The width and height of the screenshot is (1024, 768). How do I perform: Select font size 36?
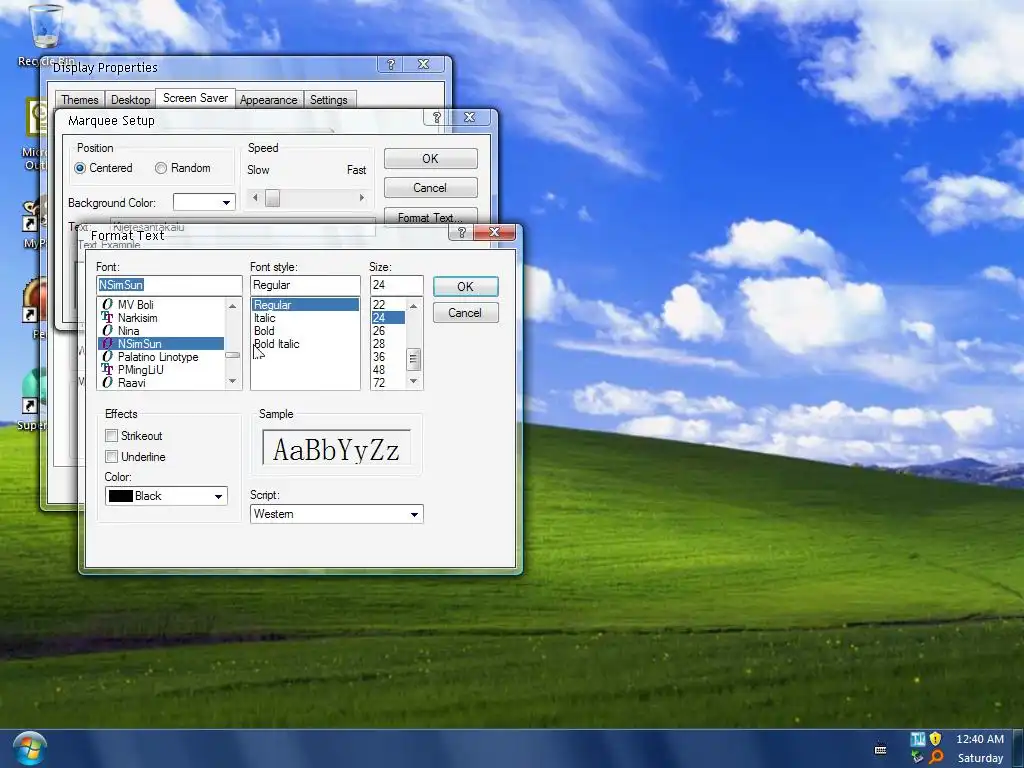pyautogui.click(x=388, y=357)
